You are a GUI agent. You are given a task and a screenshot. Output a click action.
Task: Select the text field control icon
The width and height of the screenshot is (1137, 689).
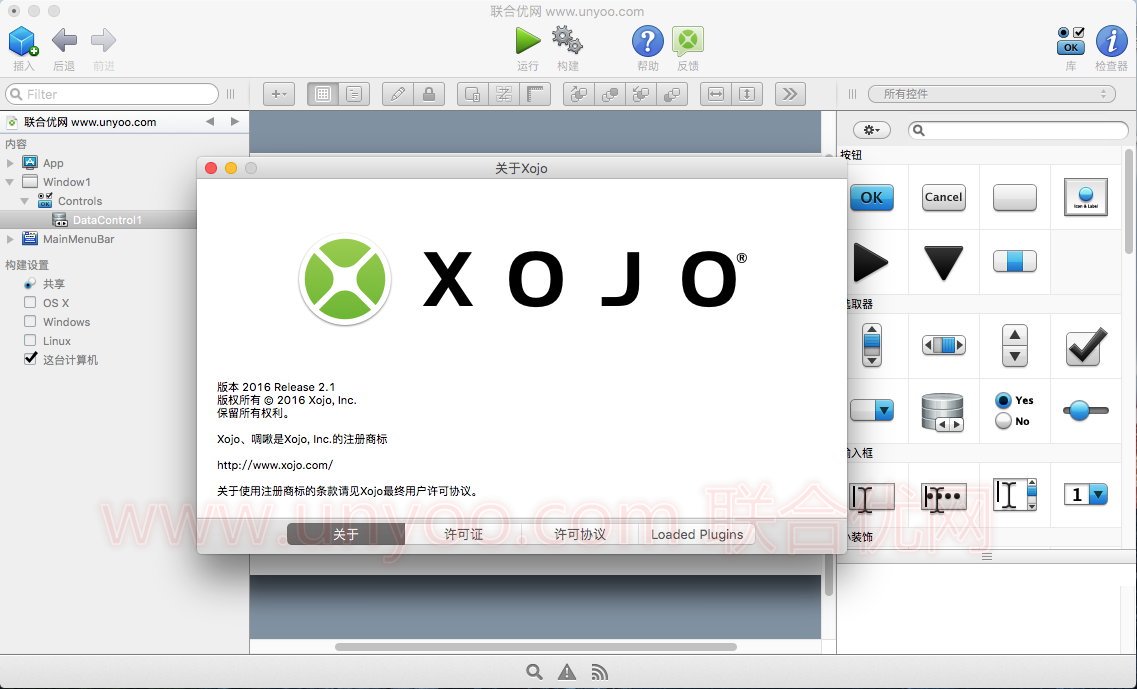click(872, 497)
